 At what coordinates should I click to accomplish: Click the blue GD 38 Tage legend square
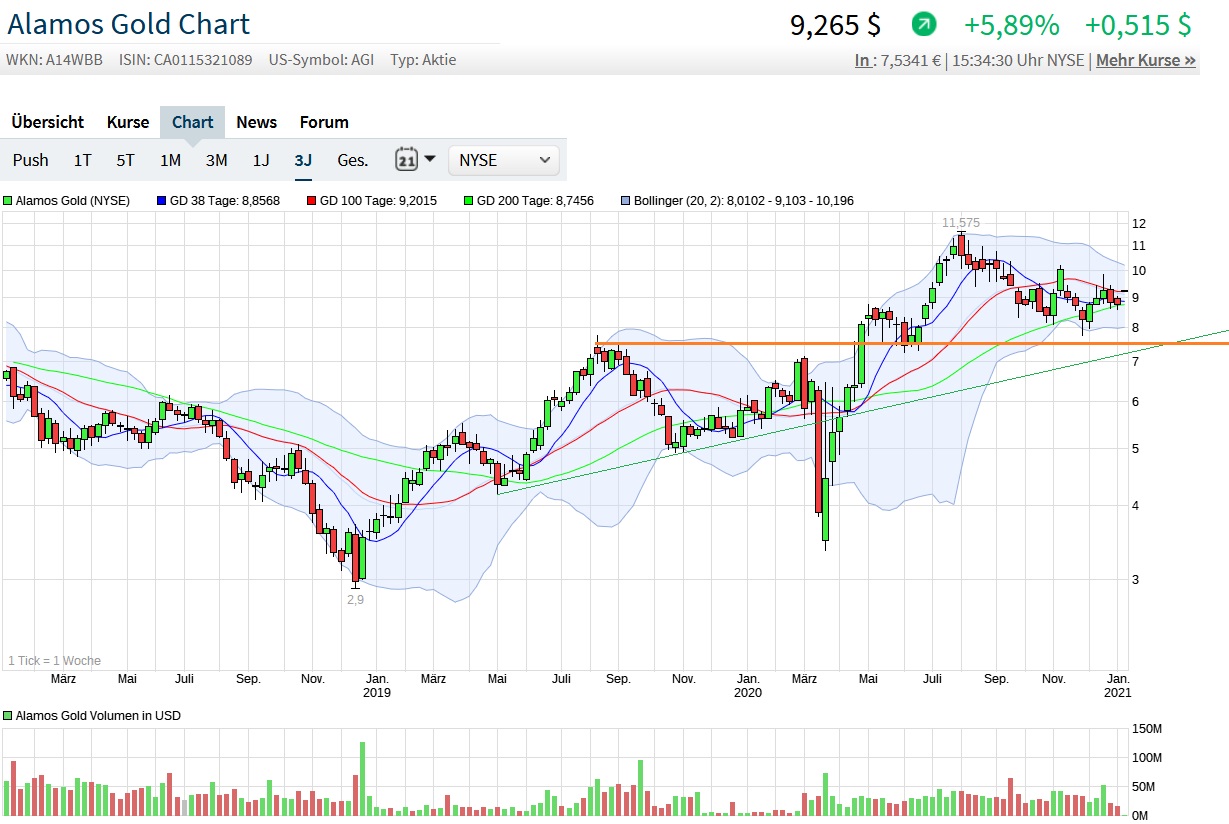[x=161, y=201]
